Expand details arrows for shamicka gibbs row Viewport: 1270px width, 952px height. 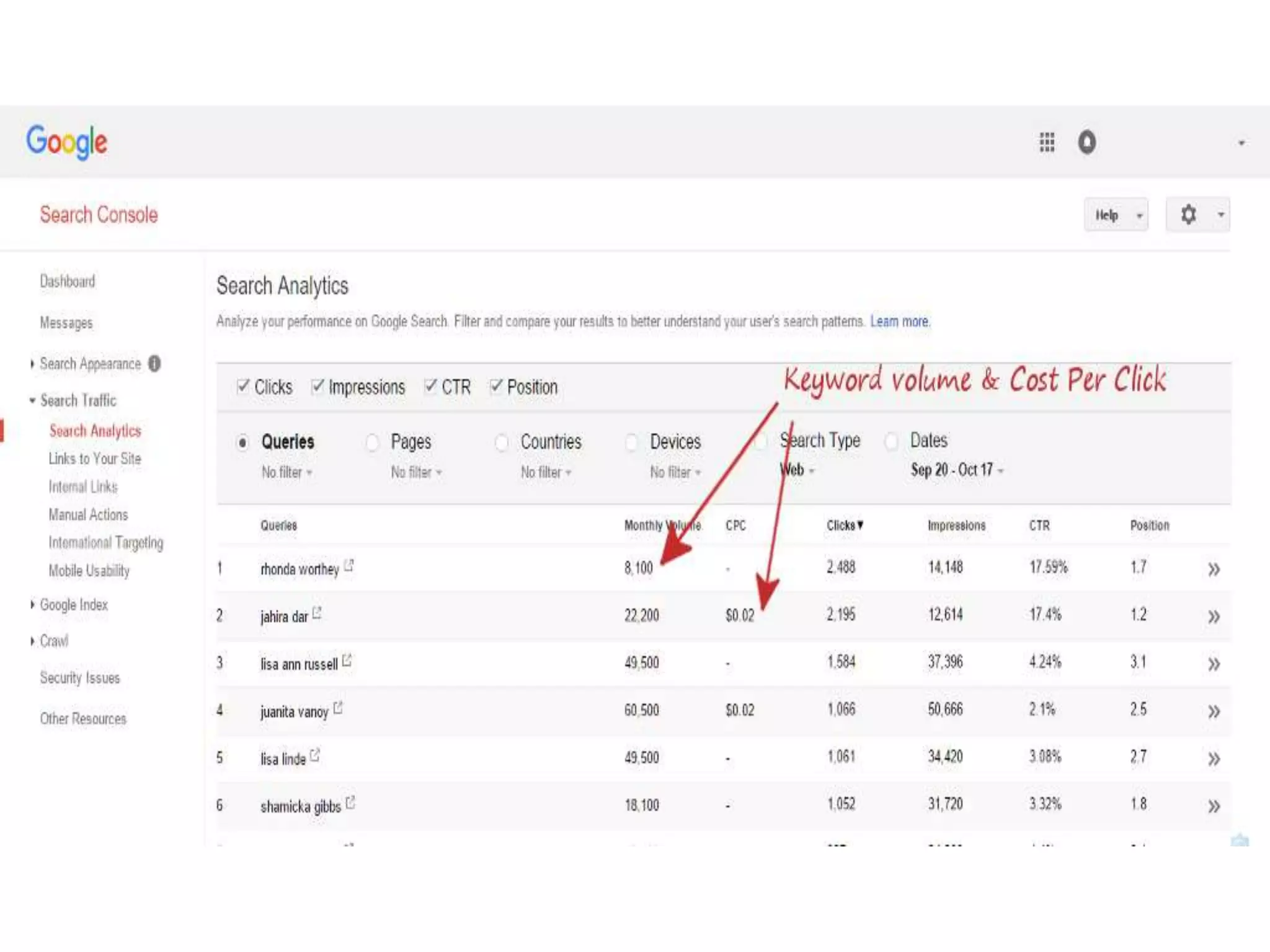(x=1214, y=806)
